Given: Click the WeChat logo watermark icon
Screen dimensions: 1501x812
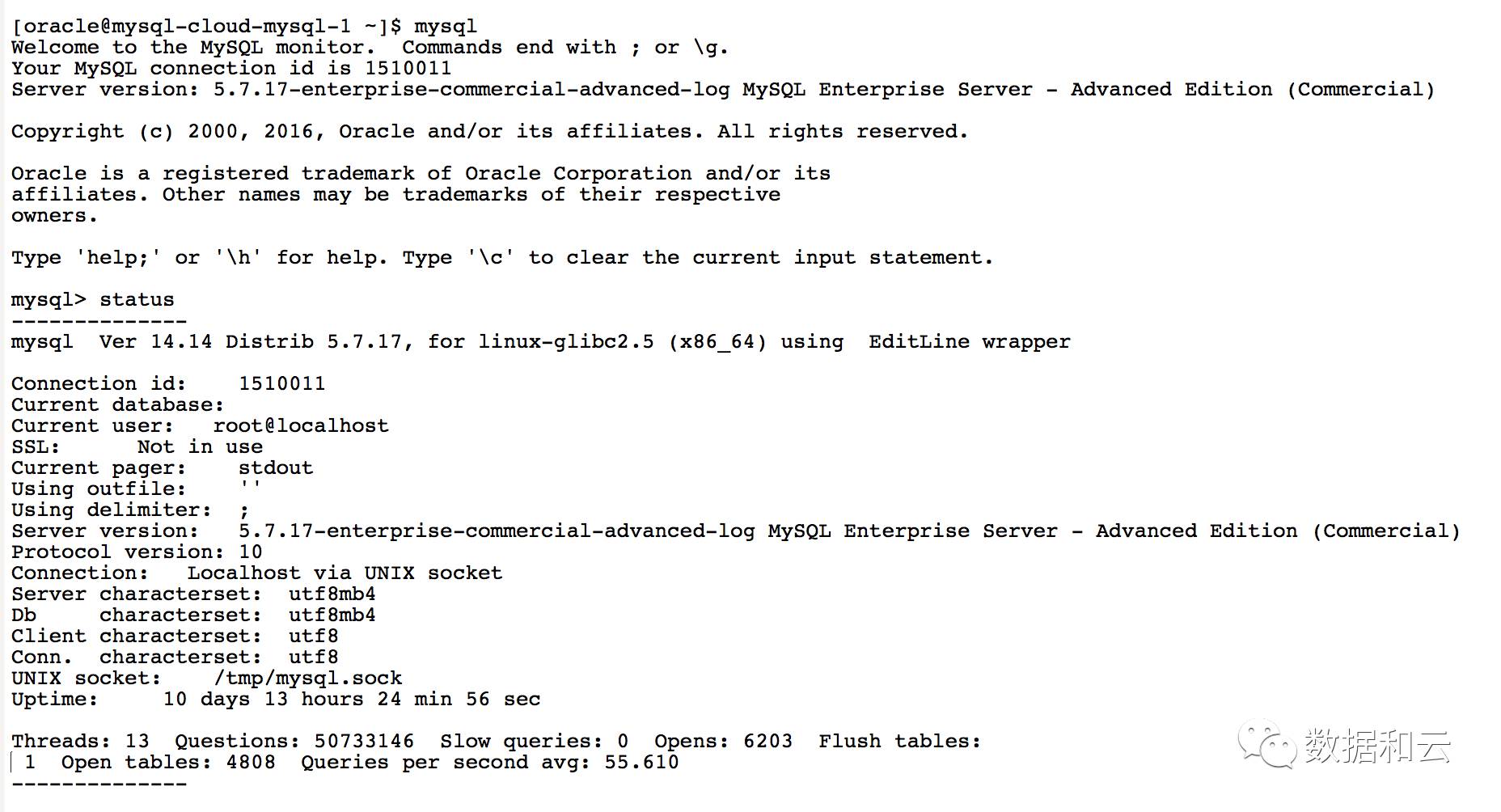Looking at the screenshot, I should point(1265,744).
